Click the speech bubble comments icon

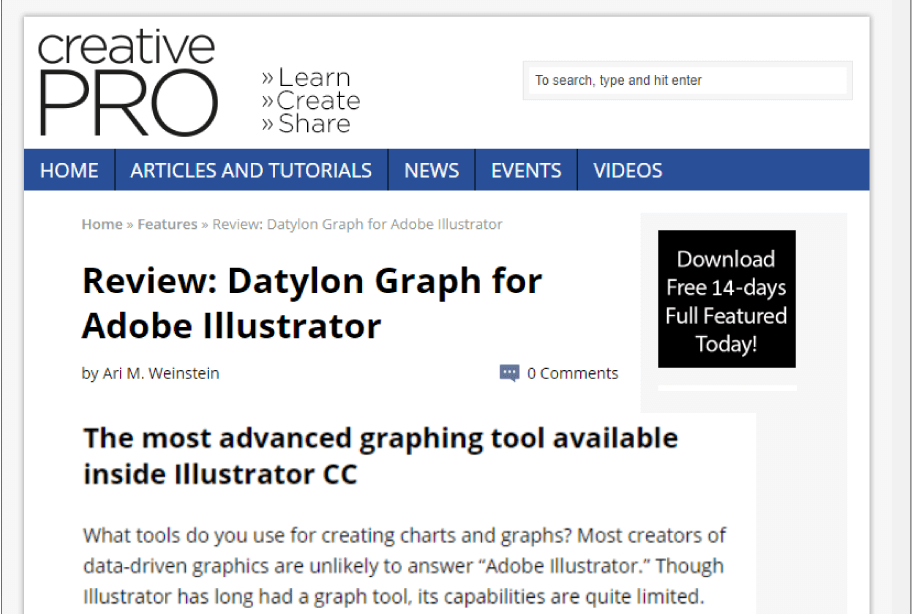coord(510,372)
